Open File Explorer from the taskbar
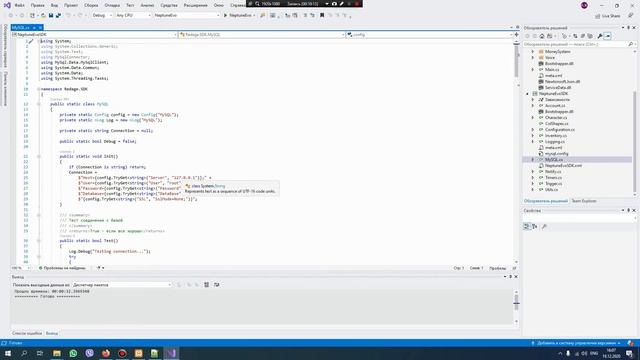This screenshot has height=360, width=640. coord(57,353)
